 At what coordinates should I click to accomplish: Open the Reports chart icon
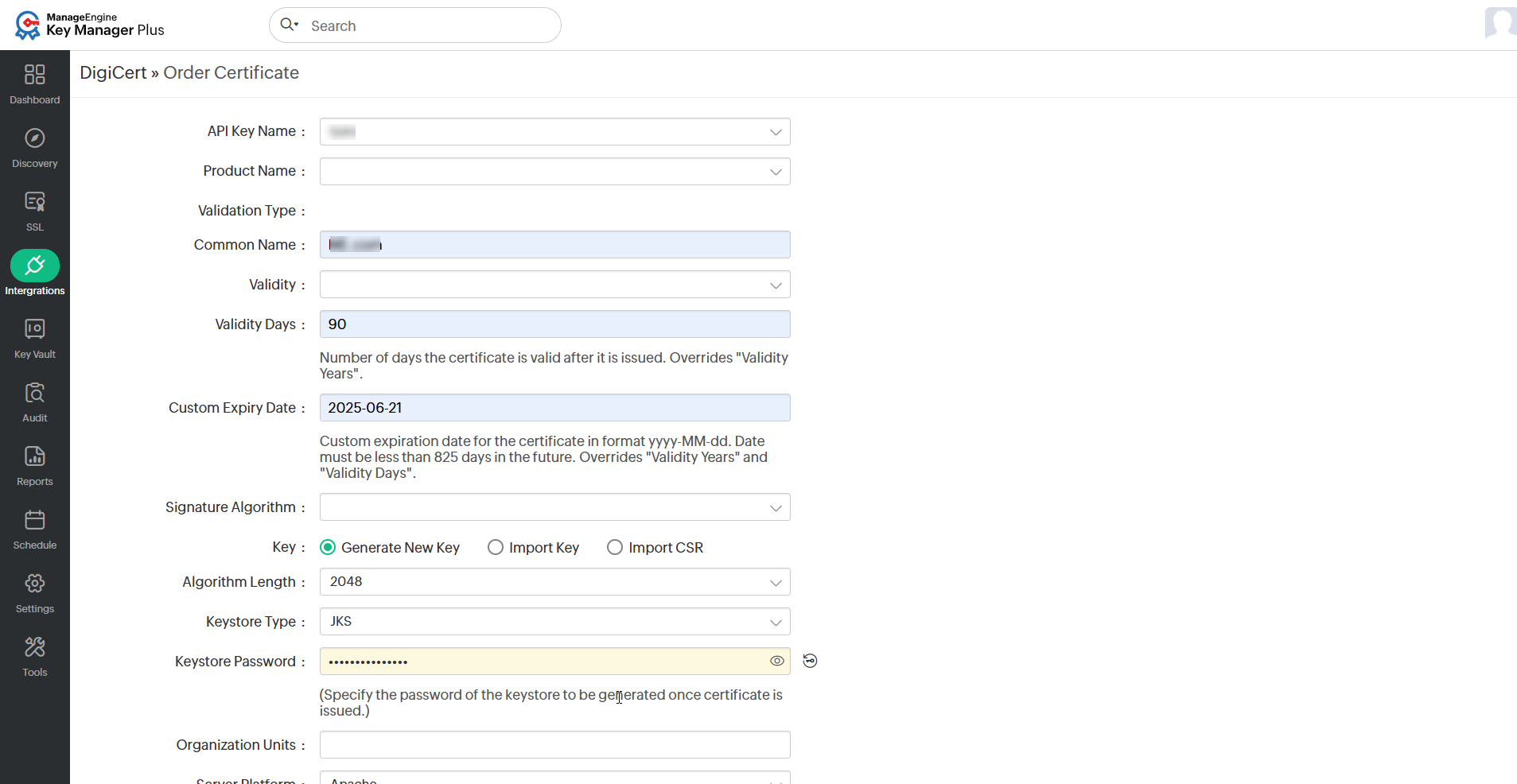35,456
